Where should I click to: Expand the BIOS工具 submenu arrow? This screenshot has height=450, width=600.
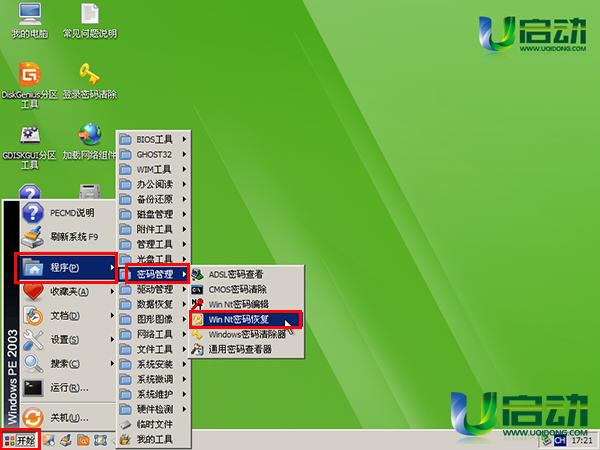[184, 139]
